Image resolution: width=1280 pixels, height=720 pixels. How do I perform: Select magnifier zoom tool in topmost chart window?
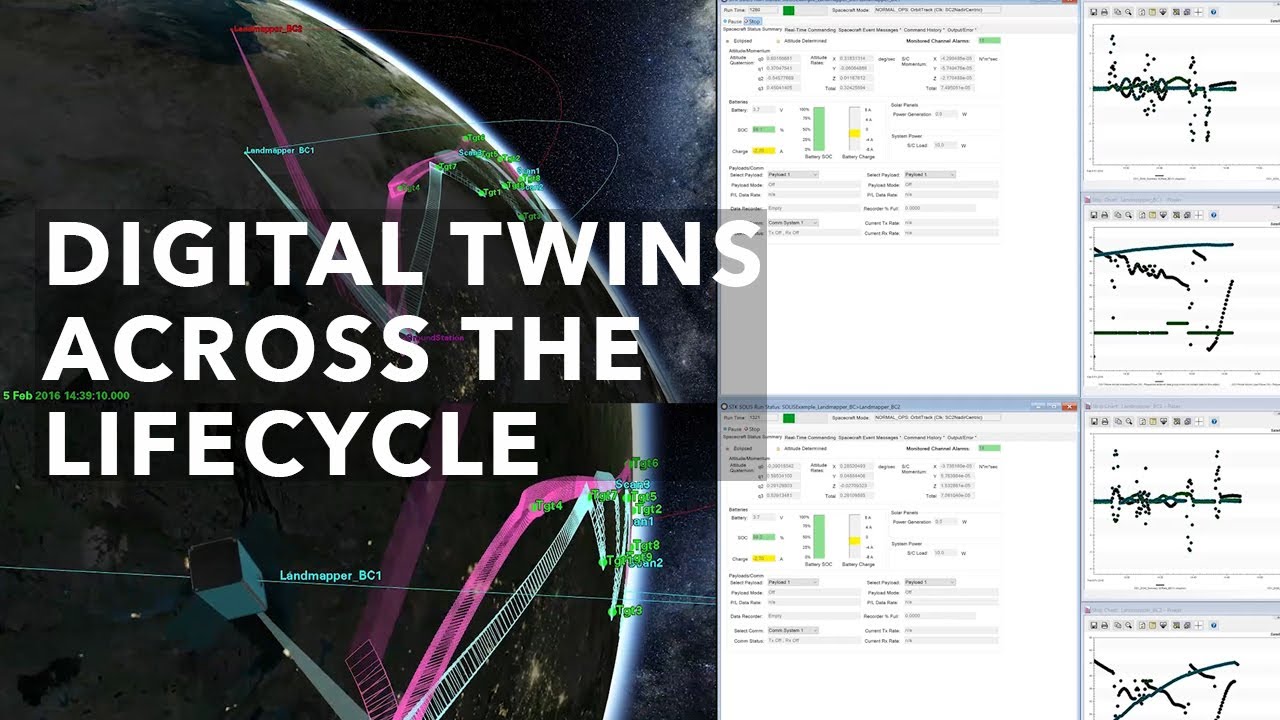tap(1128, 12)
